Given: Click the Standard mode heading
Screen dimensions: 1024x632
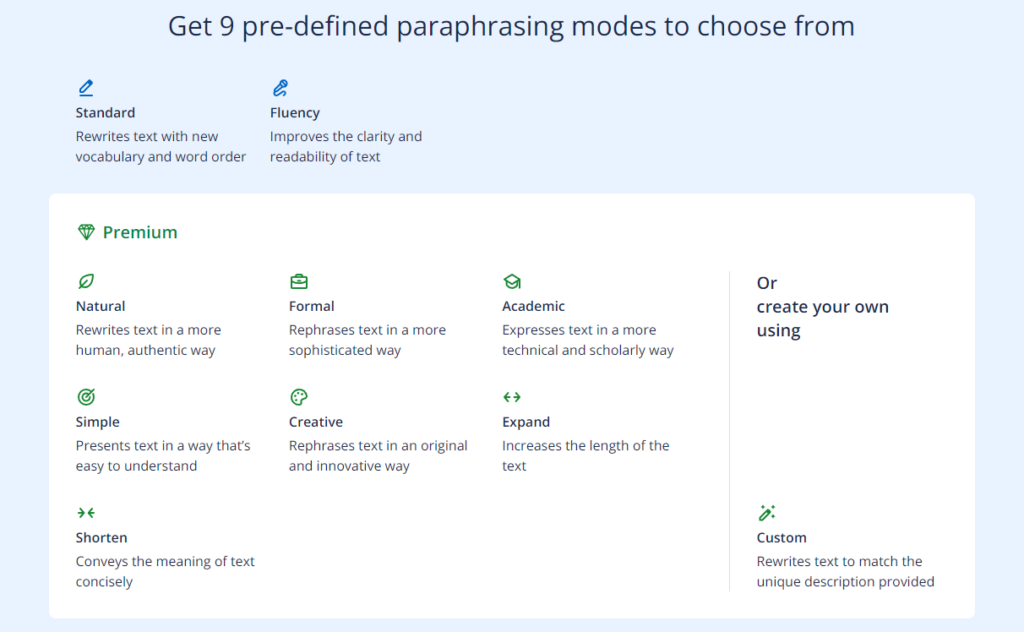Looking at the screenshot, I should [x=105, y=112].
